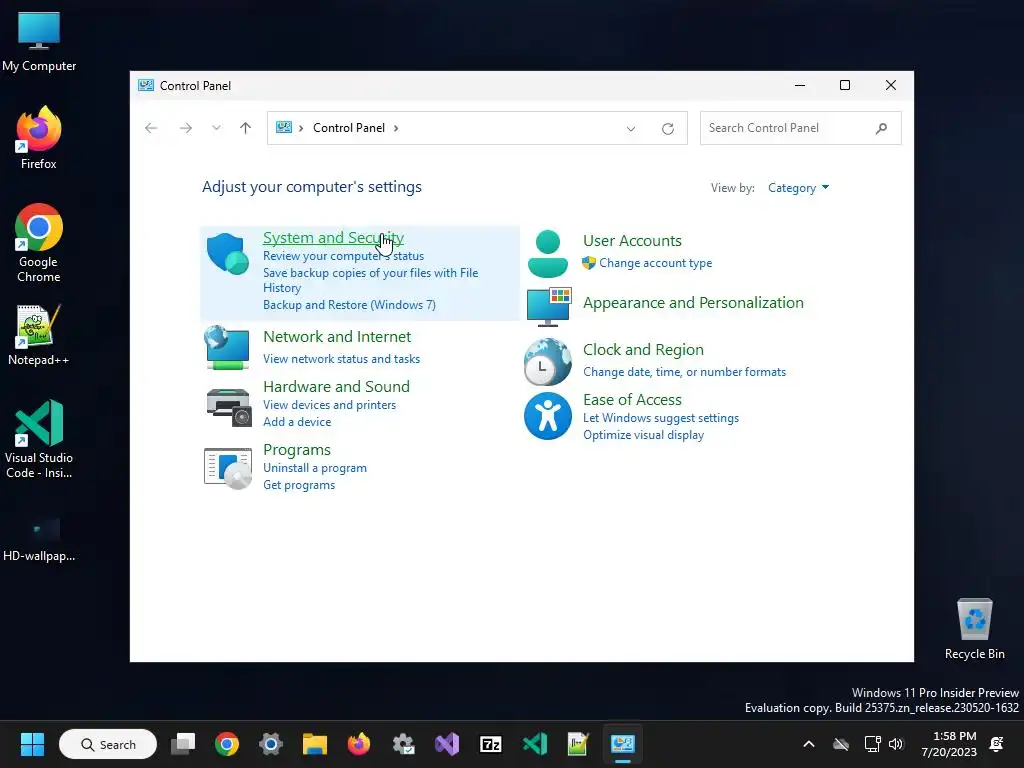
Task: Click the Network and Internet globe icon
Action: (227, 348)
